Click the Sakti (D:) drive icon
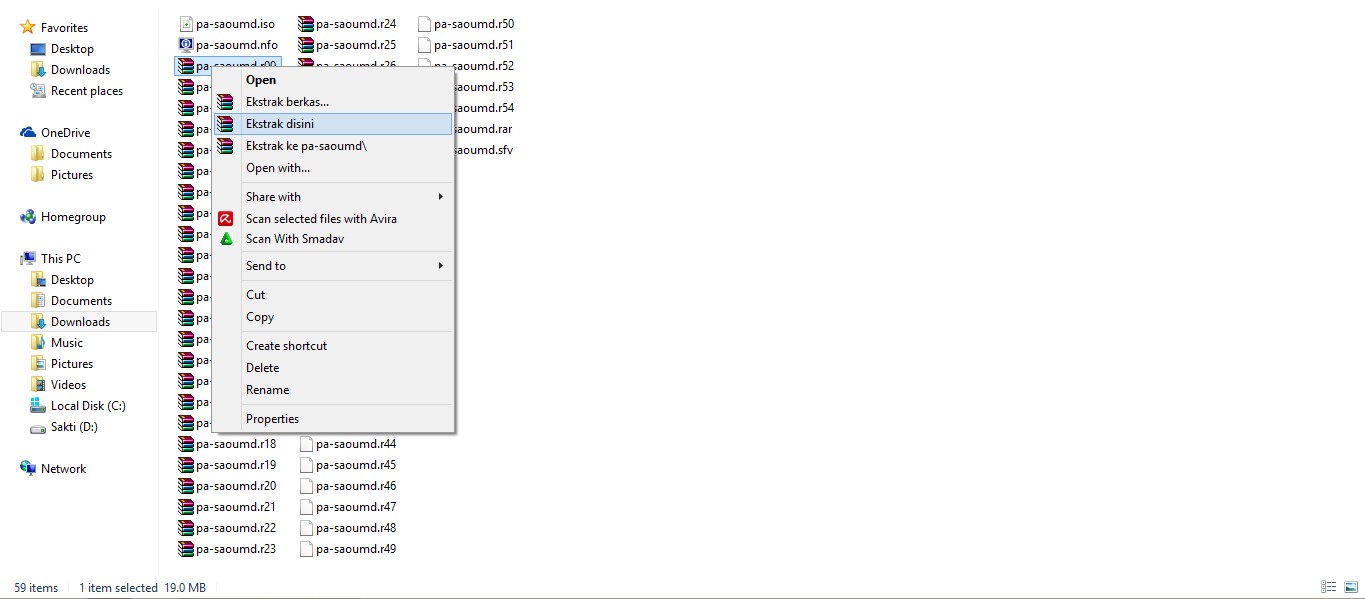This screenshot has height=599, width=1365. click(38, 427)
